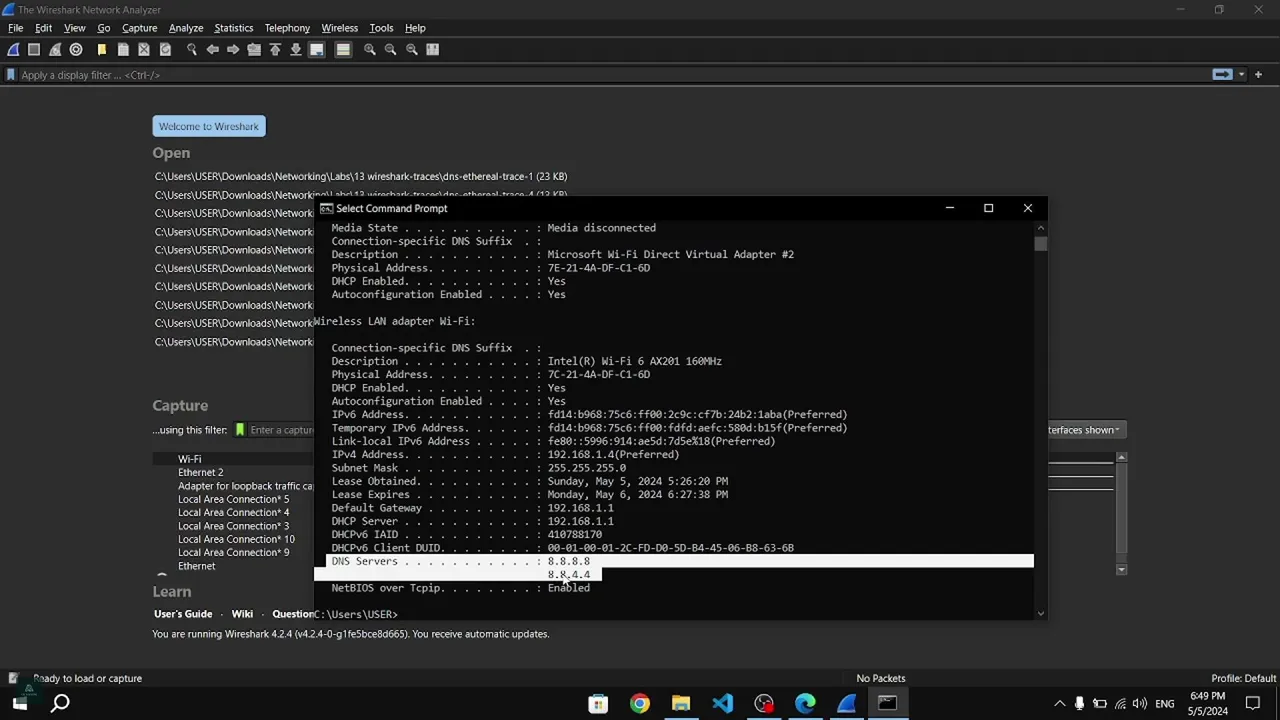Apply display filter with blue arrow button
The height and width of the screenshot is (720, 1280).
pyautogui.click(x=1222, y=75)
